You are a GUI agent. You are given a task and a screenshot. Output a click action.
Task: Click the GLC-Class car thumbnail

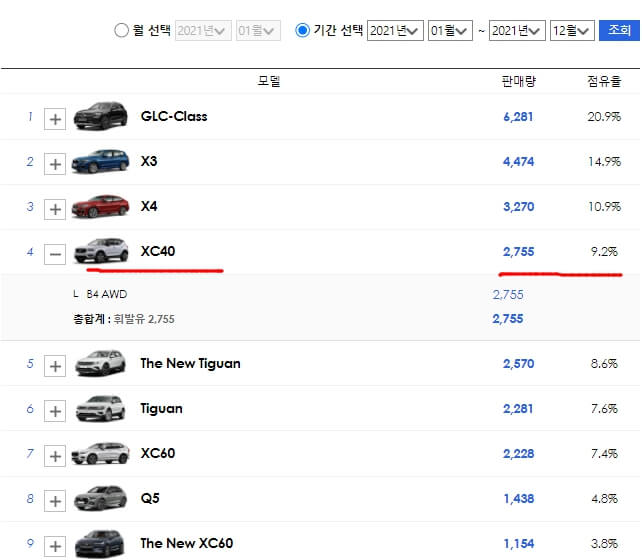[x=100, y=115]
